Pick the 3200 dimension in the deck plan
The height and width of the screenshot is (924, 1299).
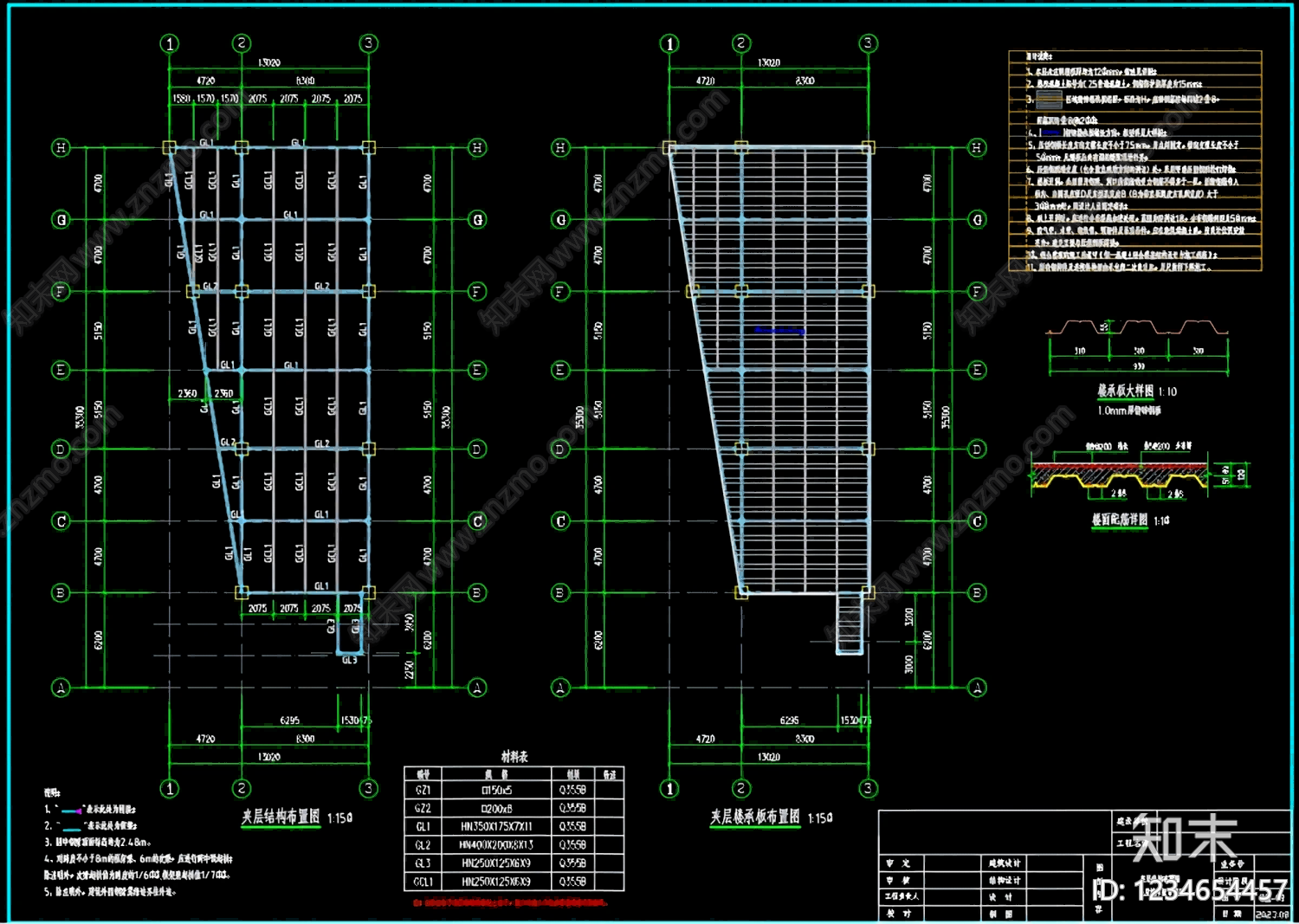coord(909,617)
